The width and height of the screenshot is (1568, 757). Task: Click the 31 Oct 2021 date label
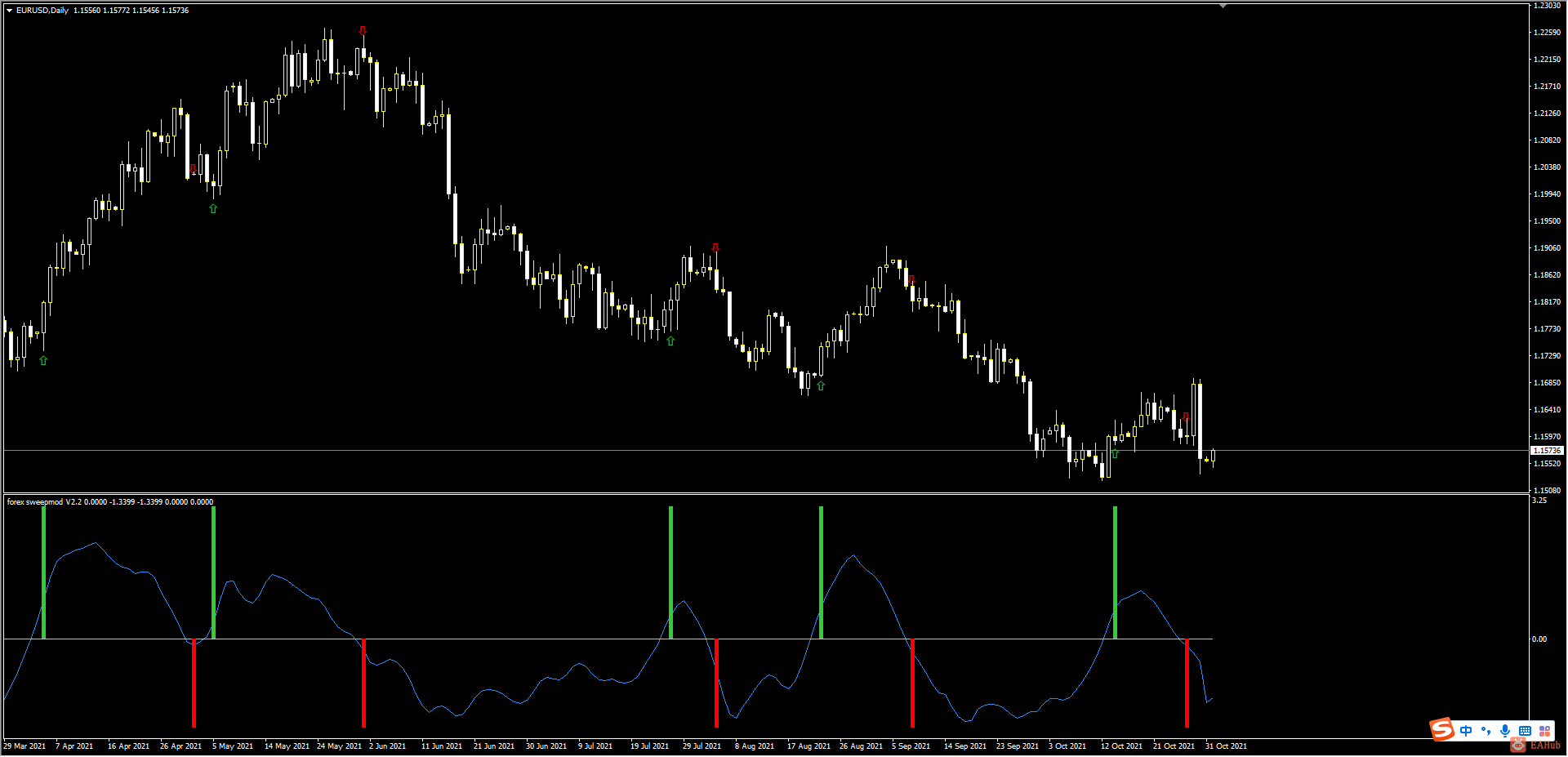(1227, 746)
